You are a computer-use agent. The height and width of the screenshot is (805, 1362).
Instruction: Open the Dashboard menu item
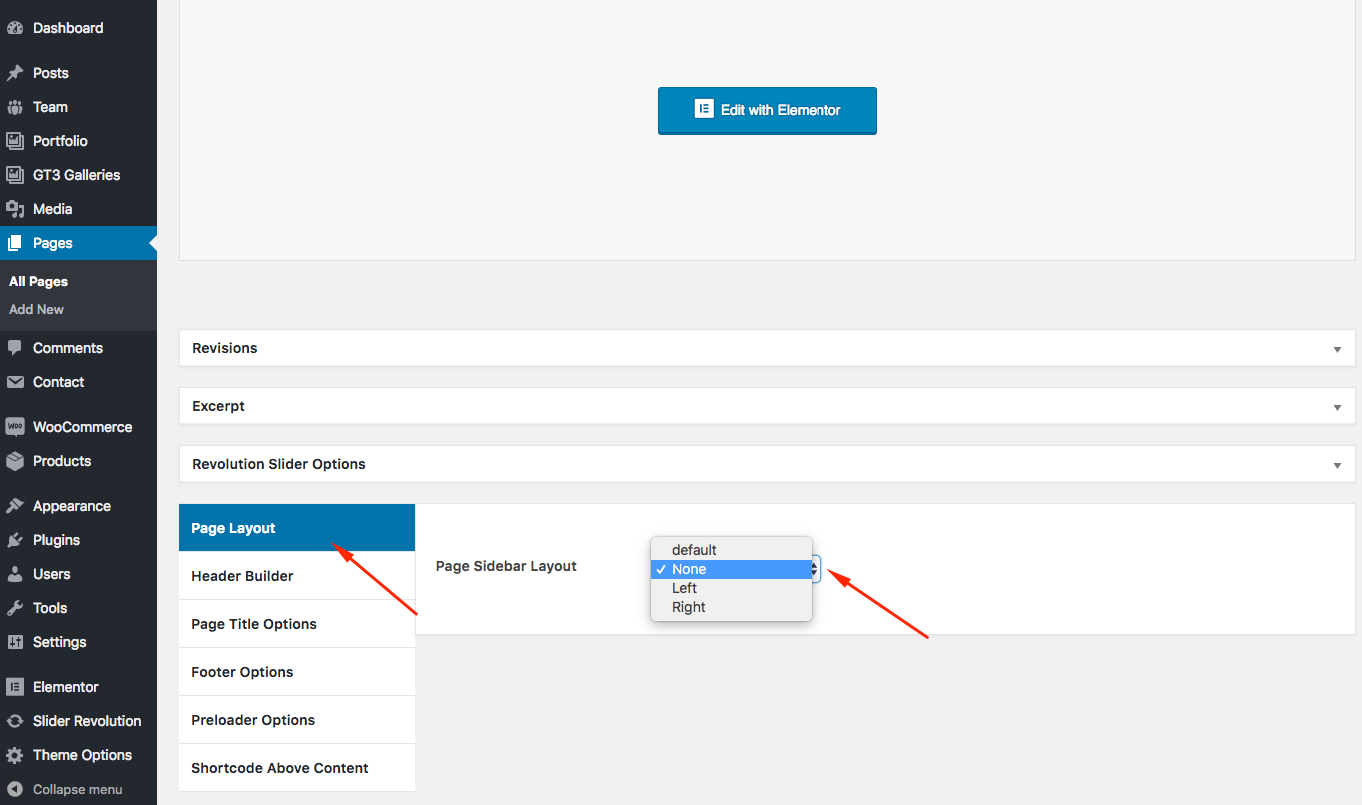point(78,28)
